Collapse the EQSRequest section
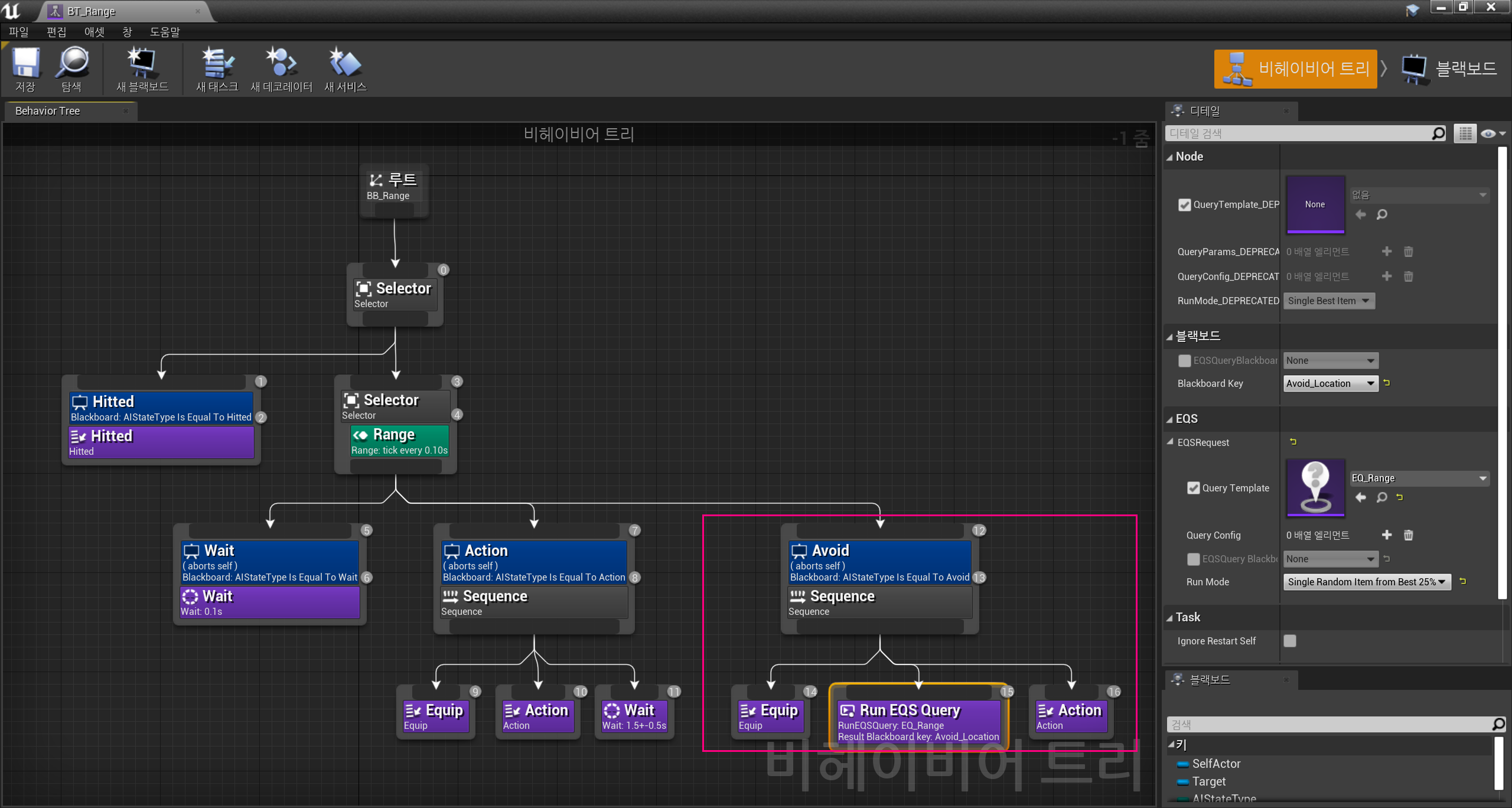 [x=1170, y=442]
